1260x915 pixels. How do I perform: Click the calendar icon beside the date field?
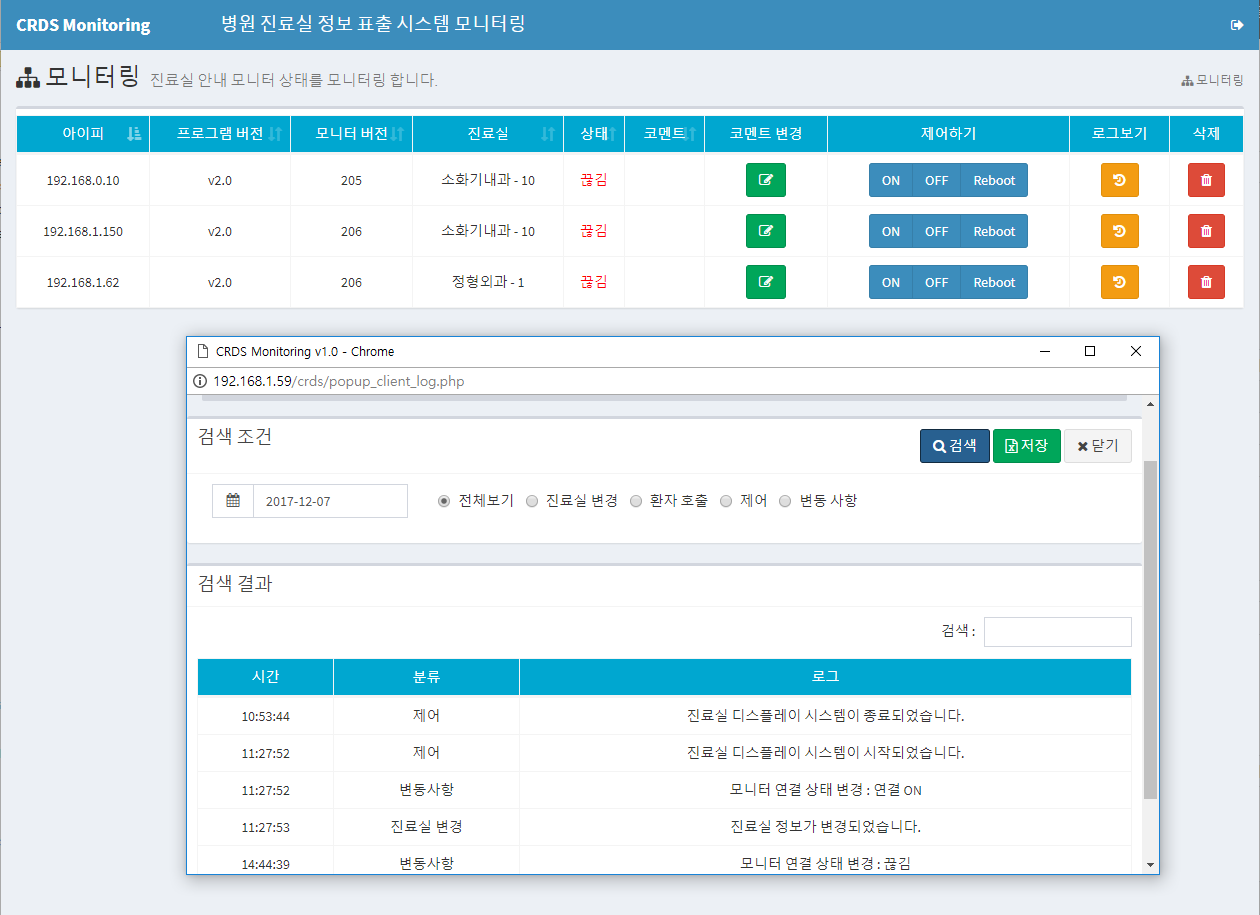click(x=233, y=501)
